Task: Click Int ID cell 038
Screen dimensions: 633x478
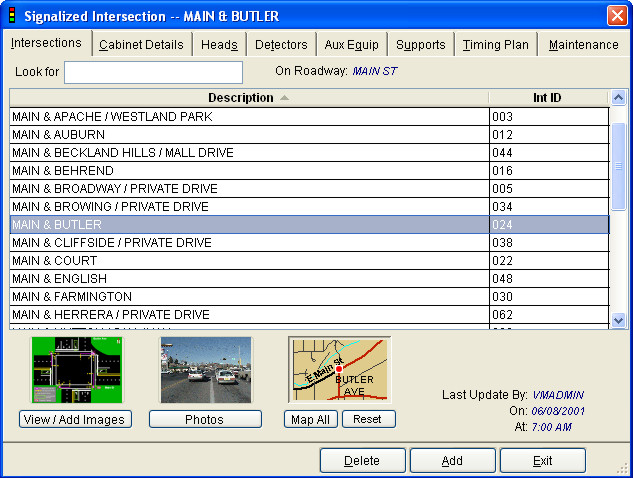Action: pyautogui.click(x=549, y=242)
